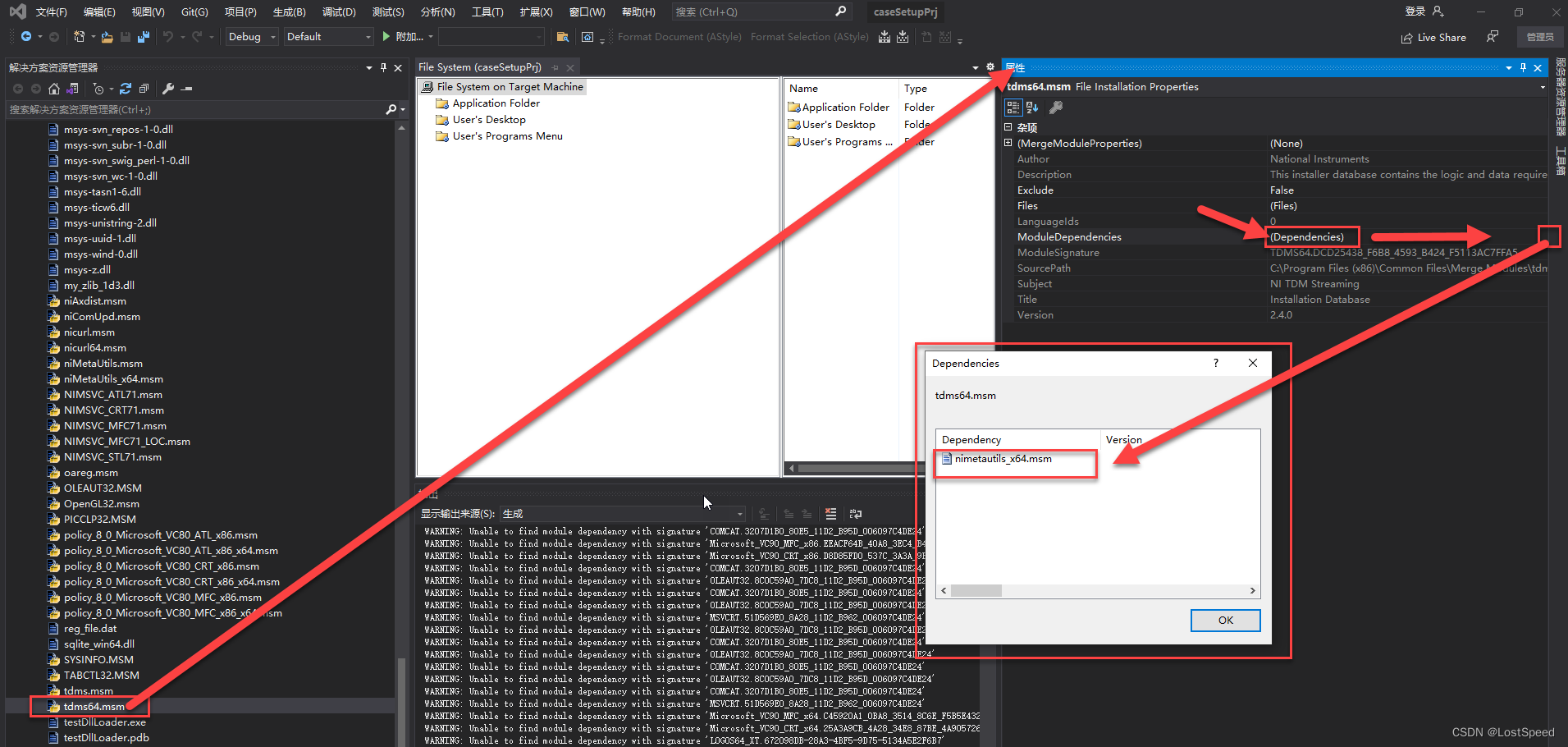1568x747 pixels.
Task: Open the tdms64.msm object selector dropdown in Properties
Action: tap(1542, 87)
